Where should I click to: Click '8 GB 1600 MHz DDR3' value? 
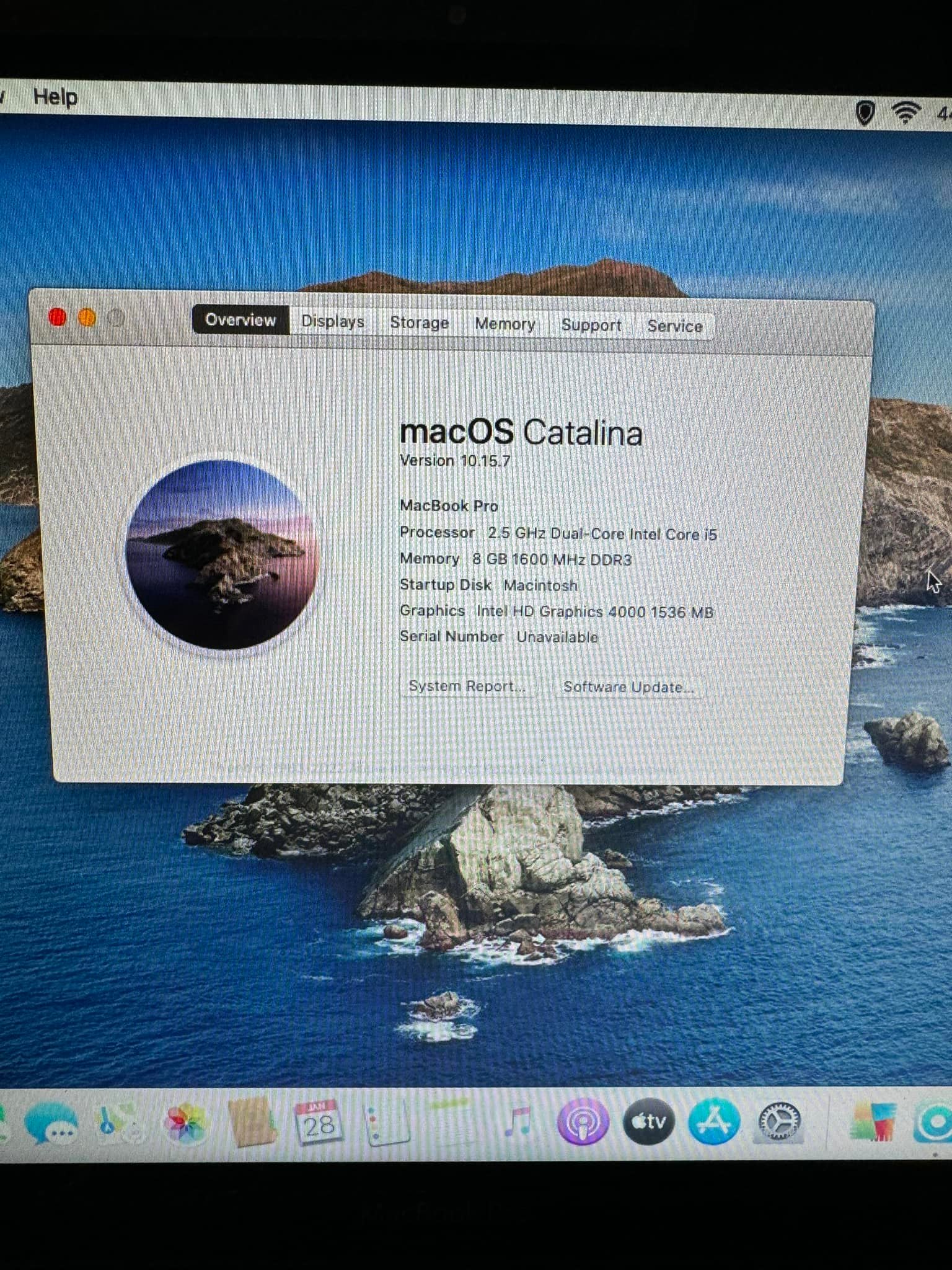click(552, 559)
